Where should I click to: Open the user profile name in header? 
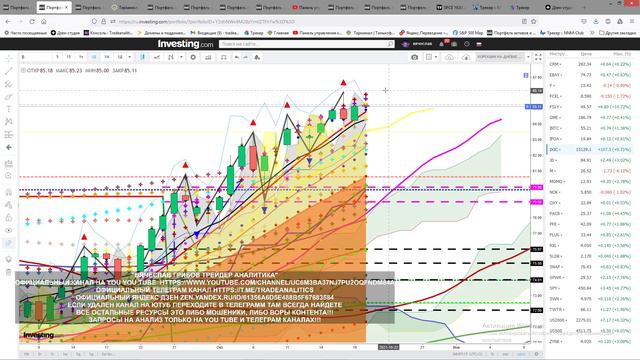422,44
